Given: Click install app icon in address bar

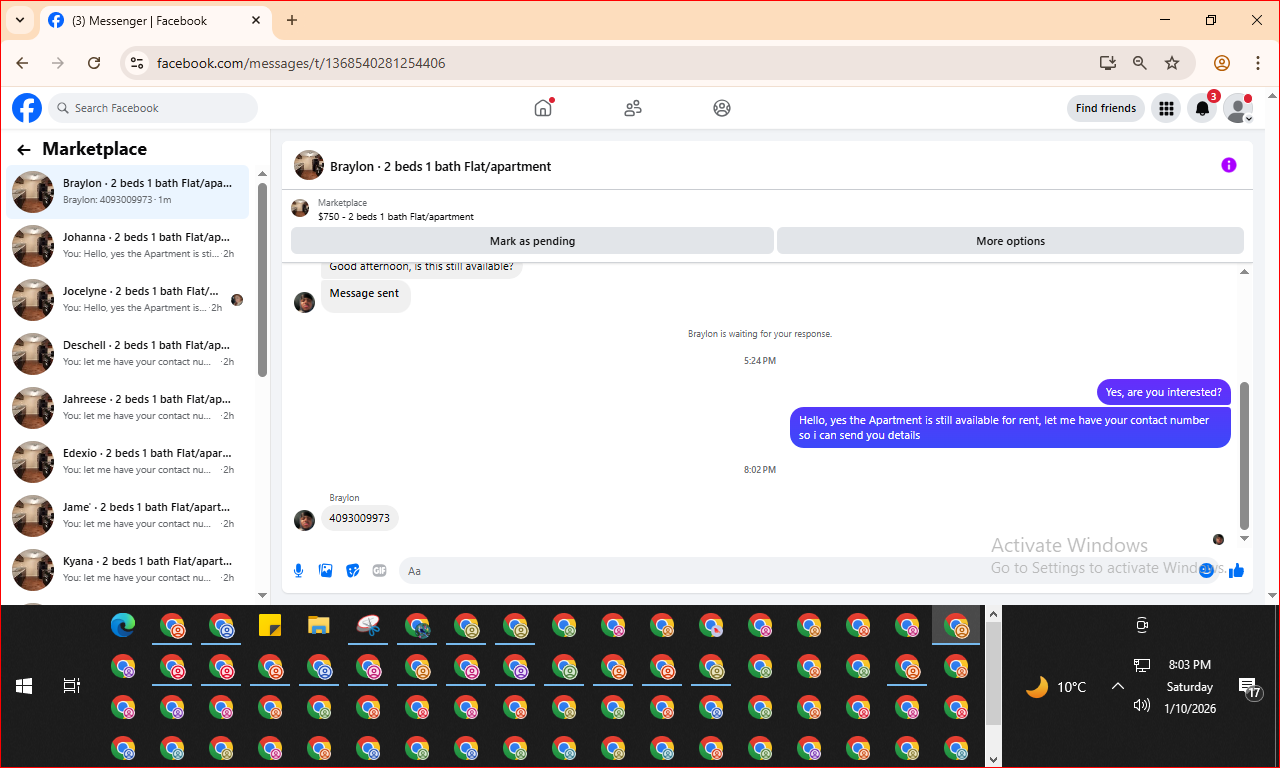Looking at the screenshot, I should tap(1107, 63).
